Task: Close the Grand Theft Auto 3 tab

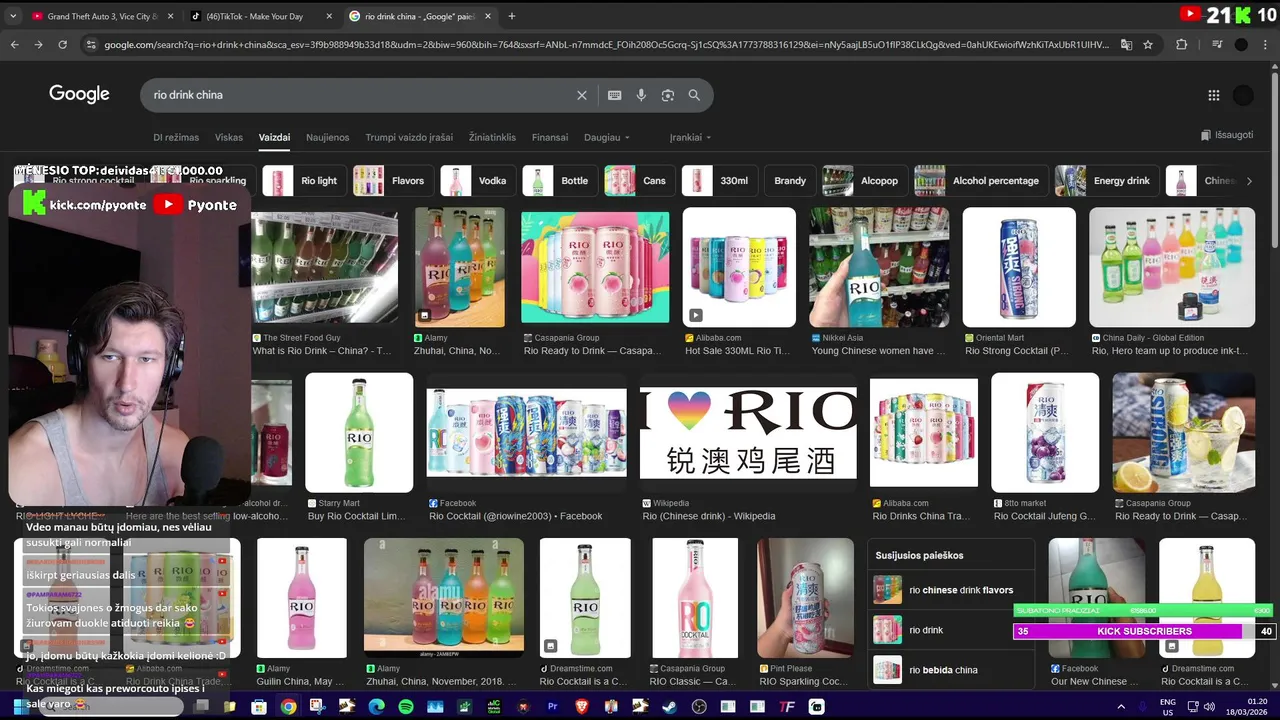Action: [170, 16]
